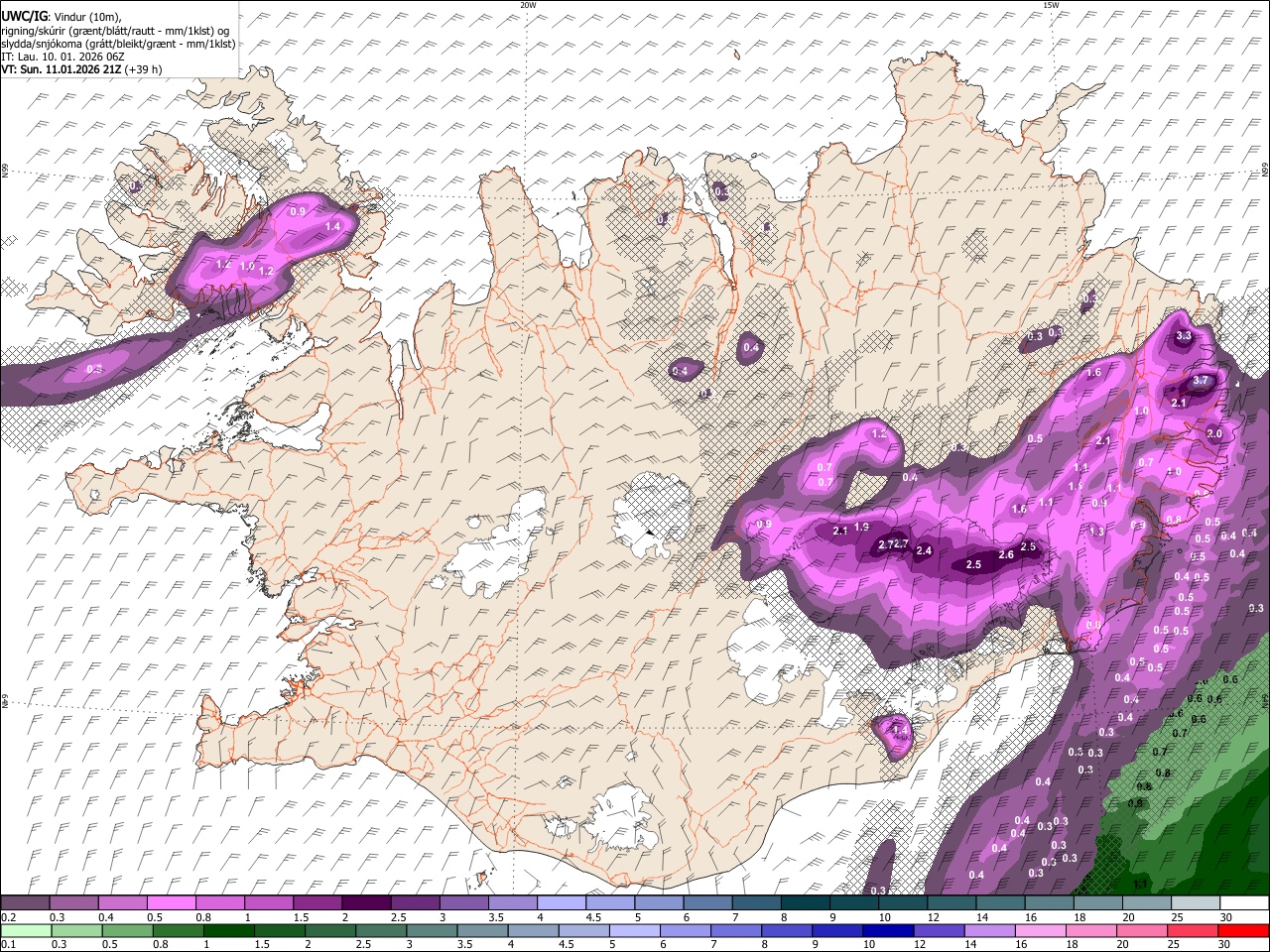1270x952 pixels.
Task: Click the 16 label on upper snow scale
Action: point(1032,917)
